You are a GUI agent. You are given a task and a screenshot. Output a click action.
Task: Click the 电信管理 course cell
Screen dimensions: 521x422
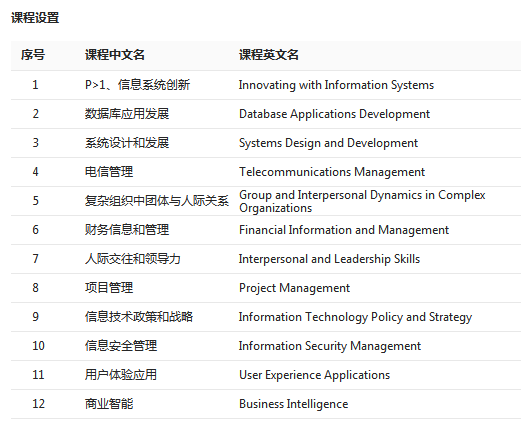(x=109, y=172)
